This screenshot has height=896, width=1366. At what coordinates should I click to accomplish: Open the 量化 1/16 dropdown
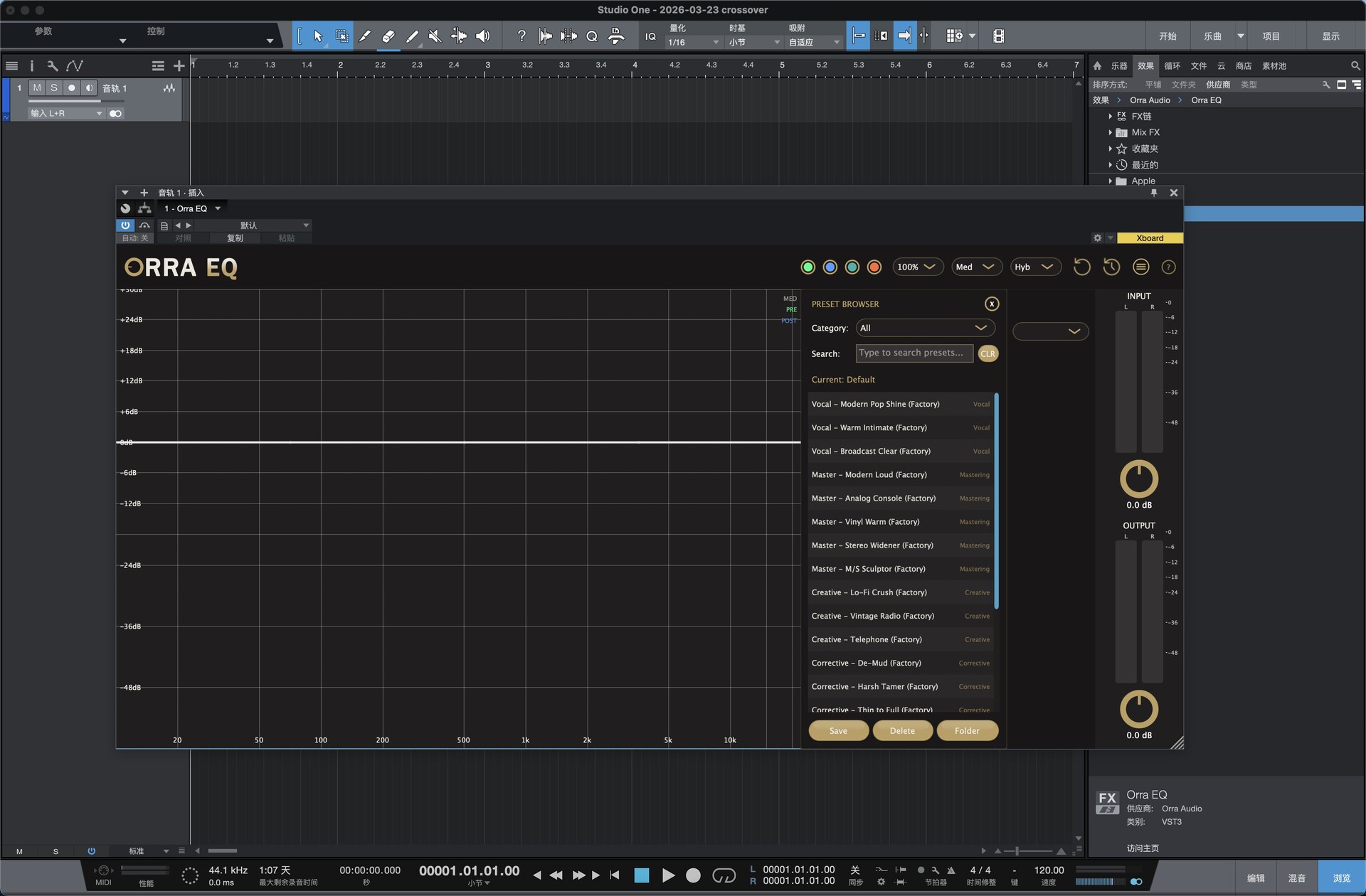tap(693, 43)
